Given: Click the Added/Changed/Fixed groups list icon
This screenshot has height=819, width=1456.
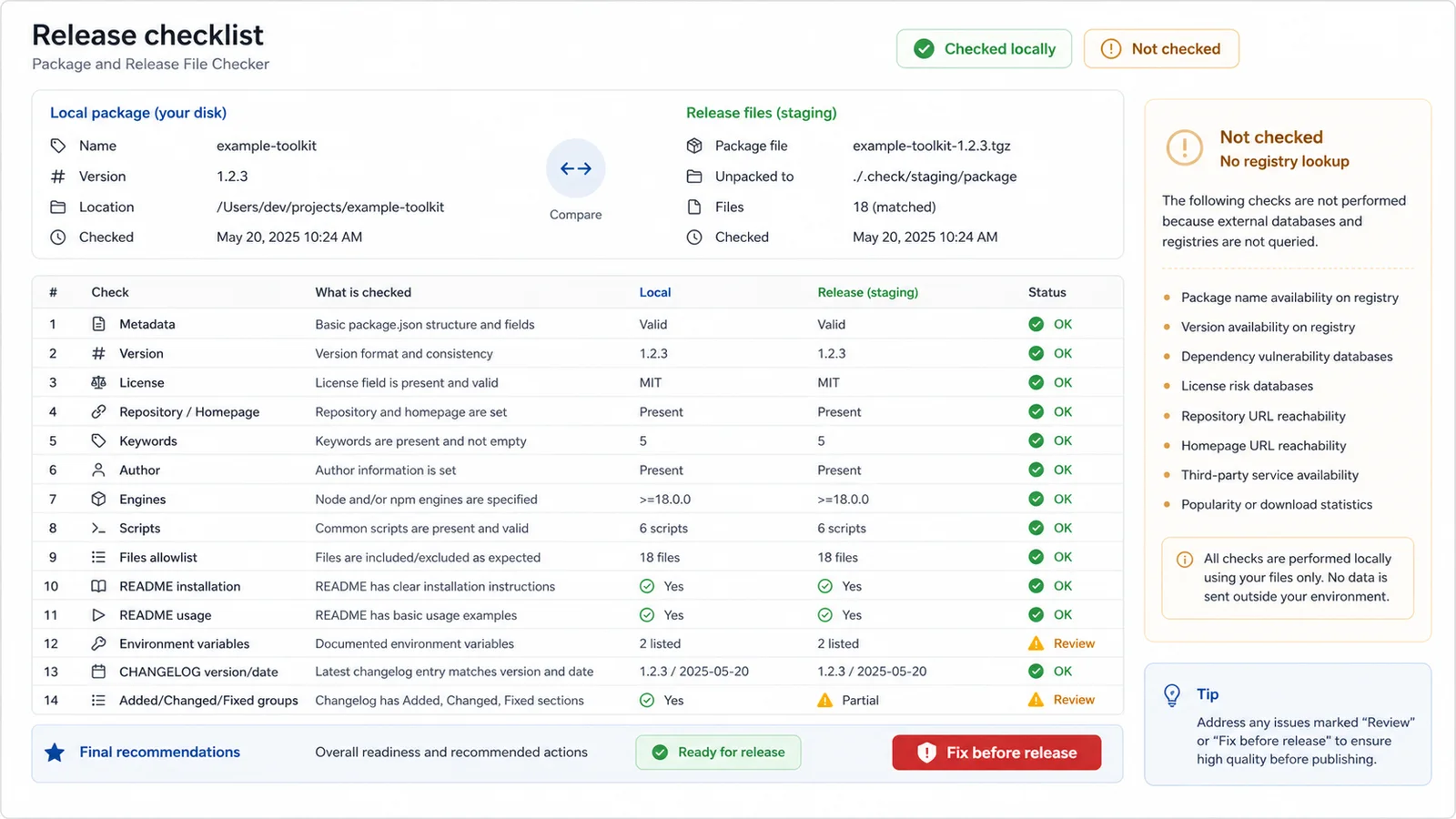Looking at the screenshot, I should (98, 700).
